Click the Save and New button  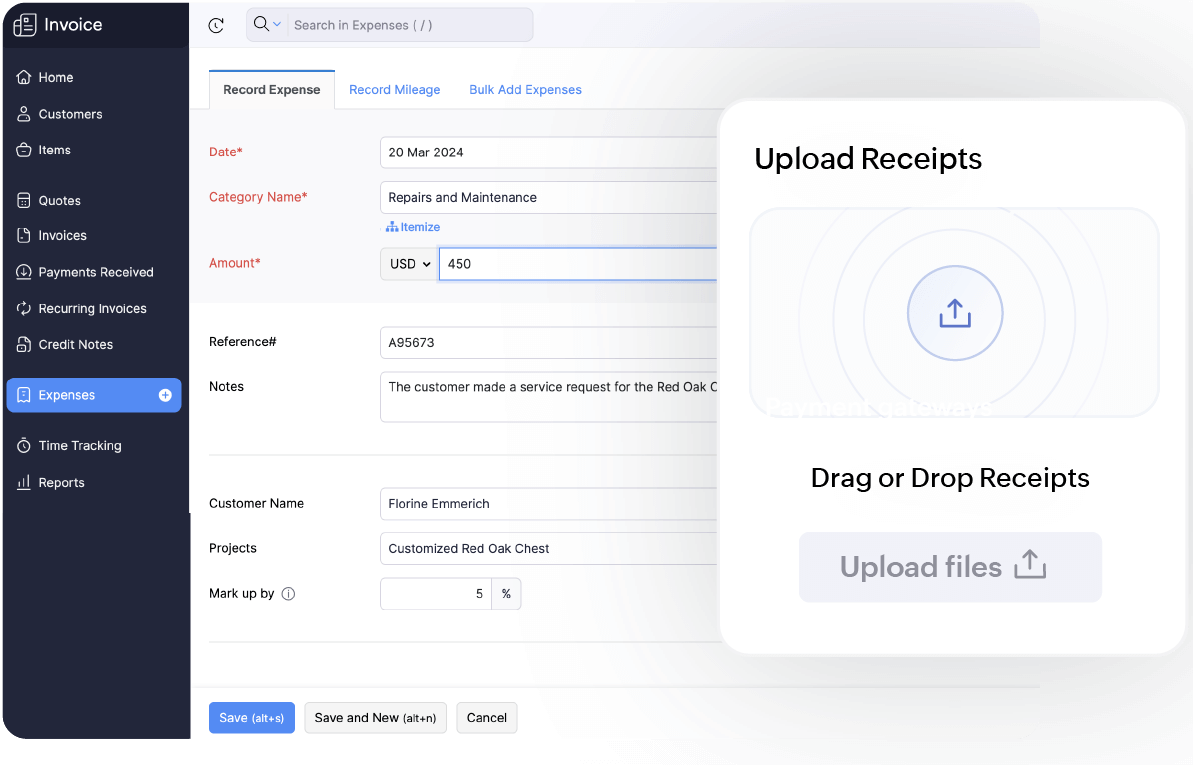coord(375,717)
